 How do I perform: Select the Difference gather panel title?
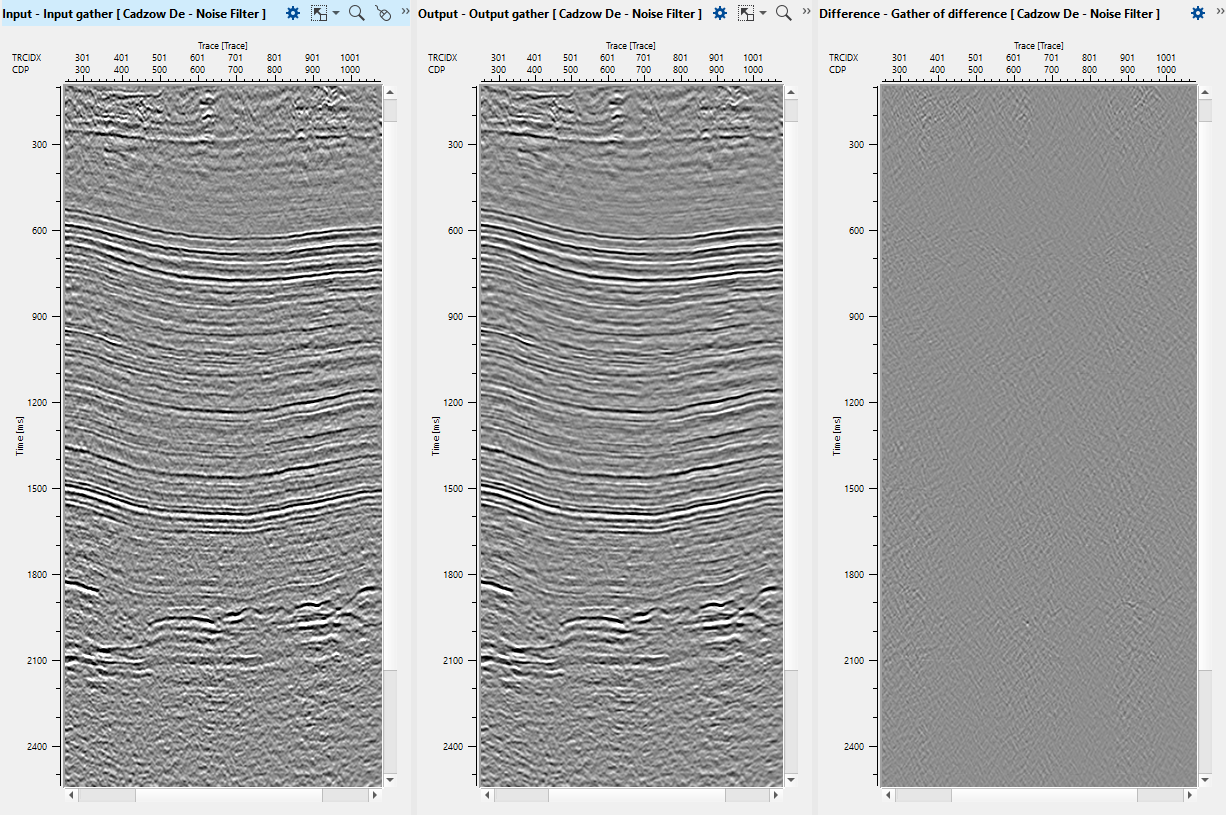(989, 13)
